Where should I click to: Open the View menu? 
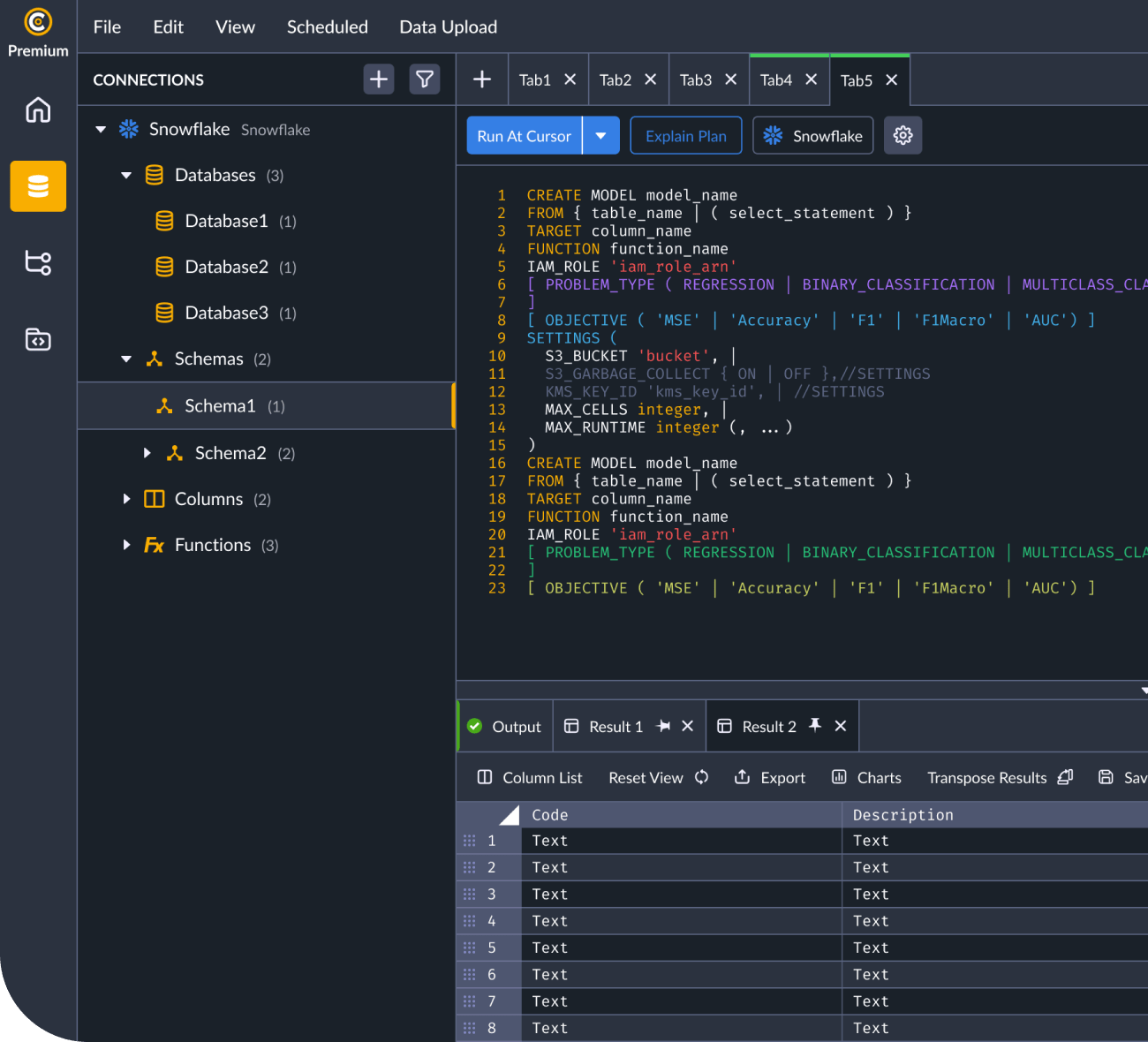pyautogui.click(x=235, y=26)
